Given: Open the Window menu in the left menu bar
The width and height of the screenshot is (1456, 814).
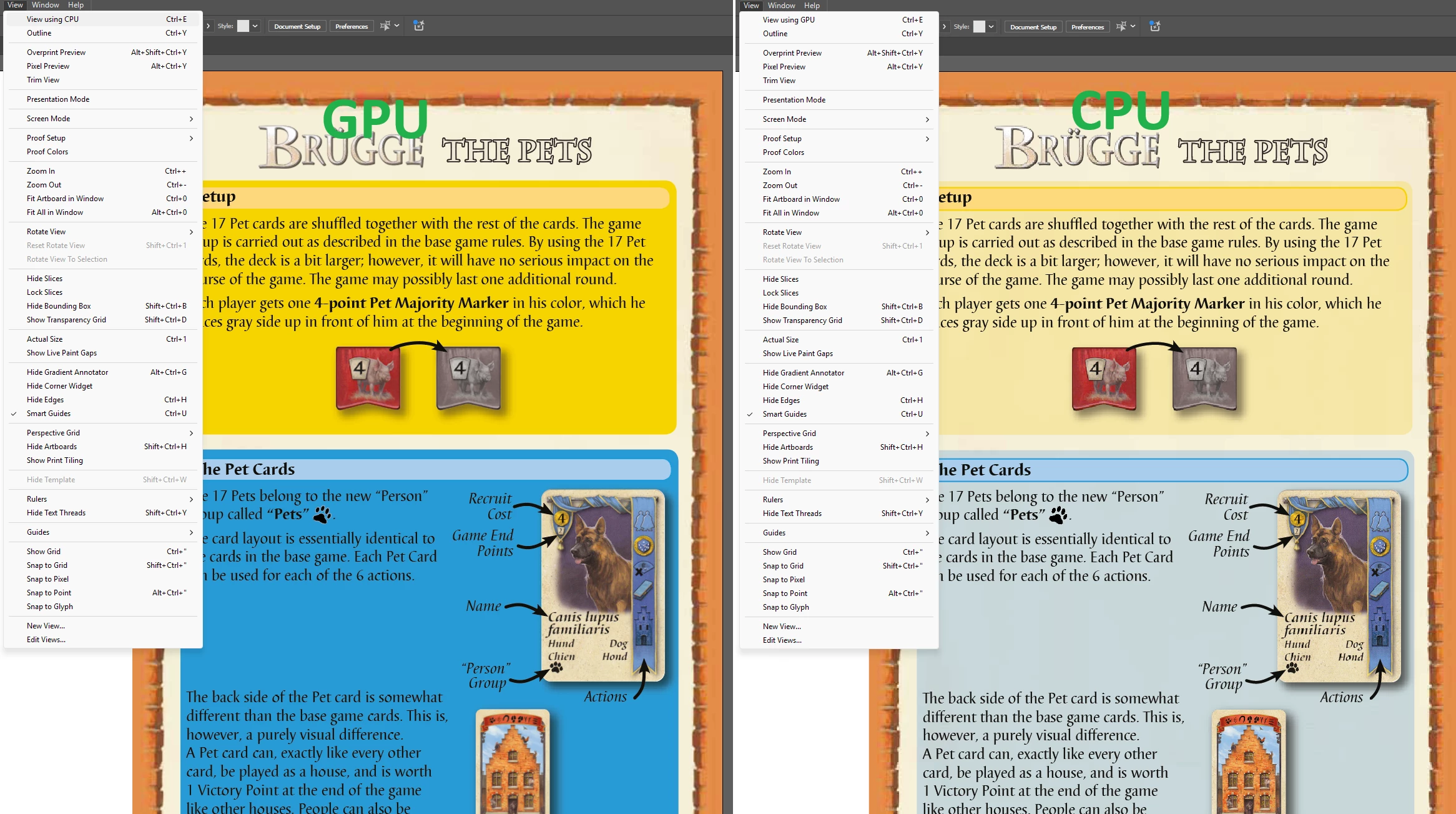Looking at the screenshot, I should pos(46,5).
